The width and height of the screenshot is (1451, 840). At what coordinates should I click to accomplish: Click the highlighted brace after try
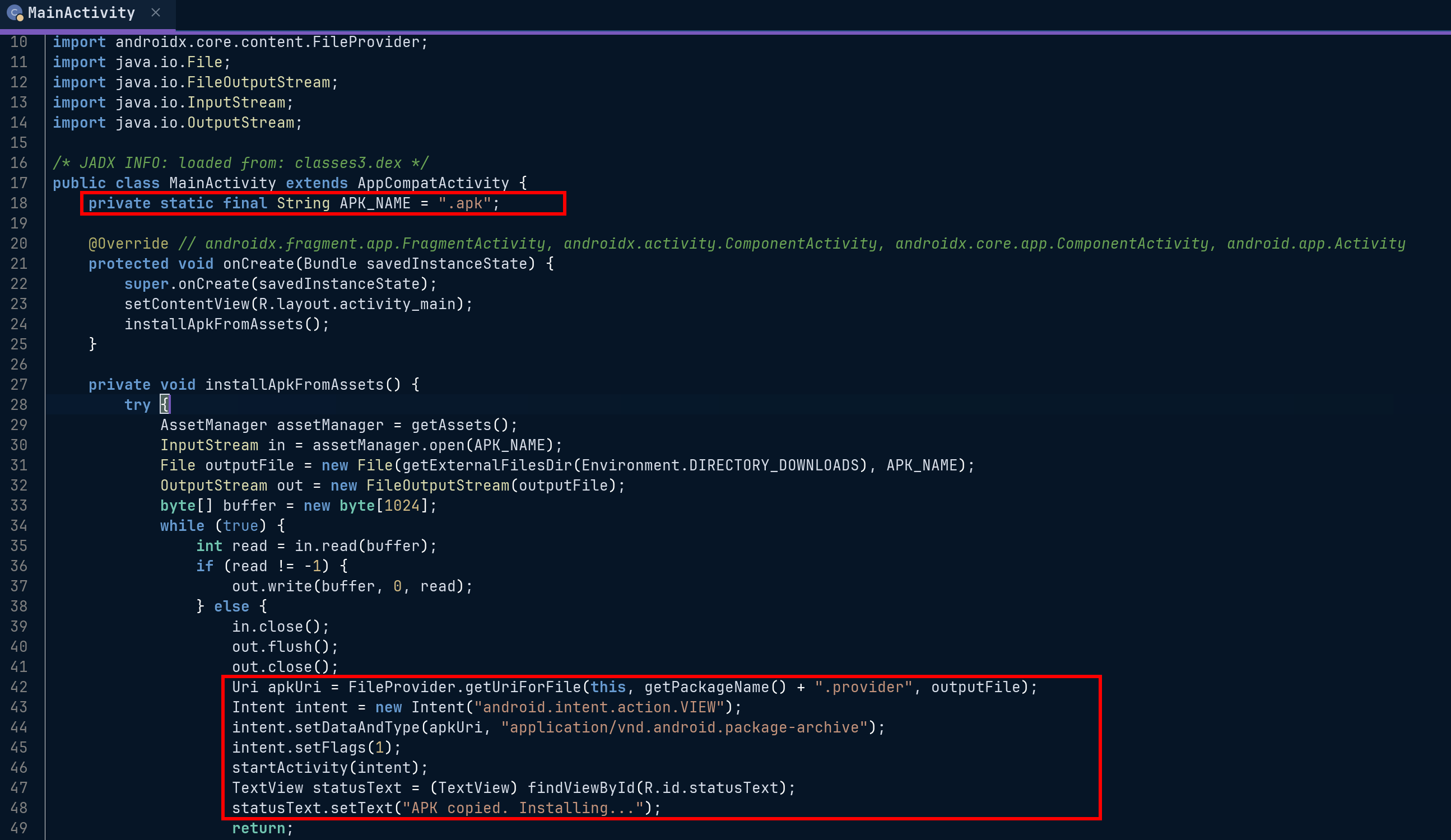pos(165,405)
